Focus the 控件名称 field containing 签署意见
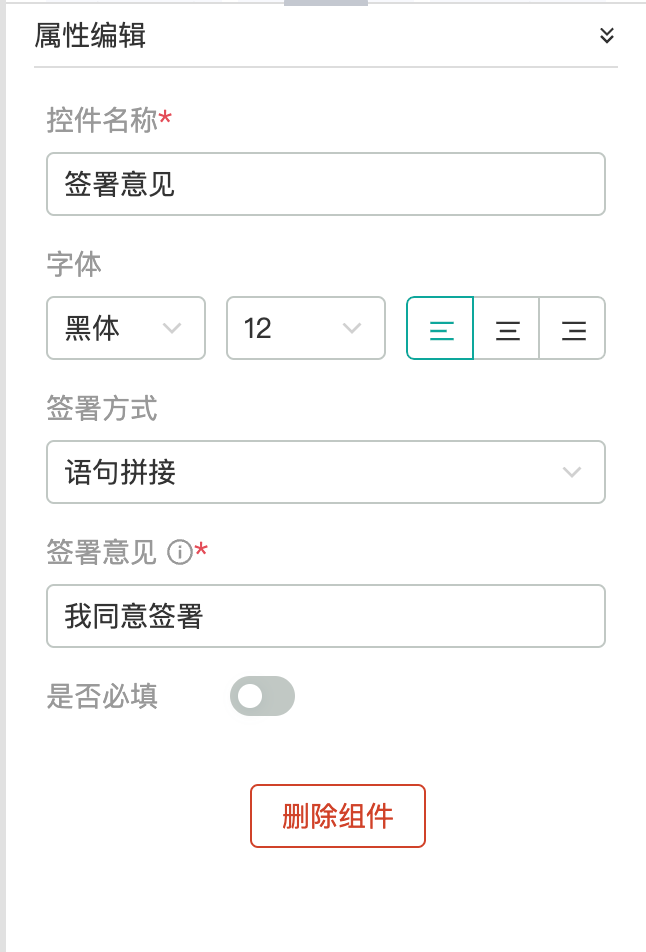Screen dimensions: 646x952 tap(326, 184)
